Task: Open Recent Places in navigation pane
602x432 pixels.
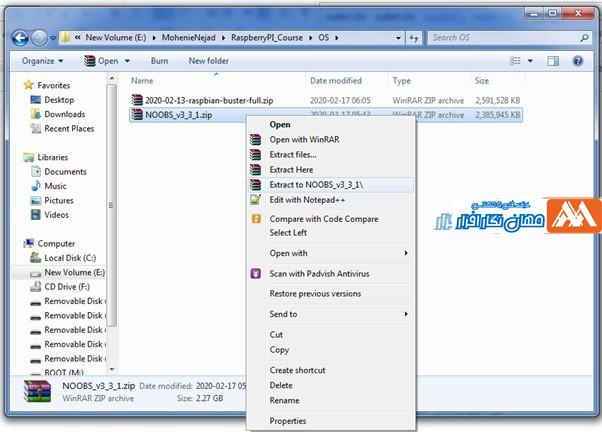Action: click(x=69, y=129)
